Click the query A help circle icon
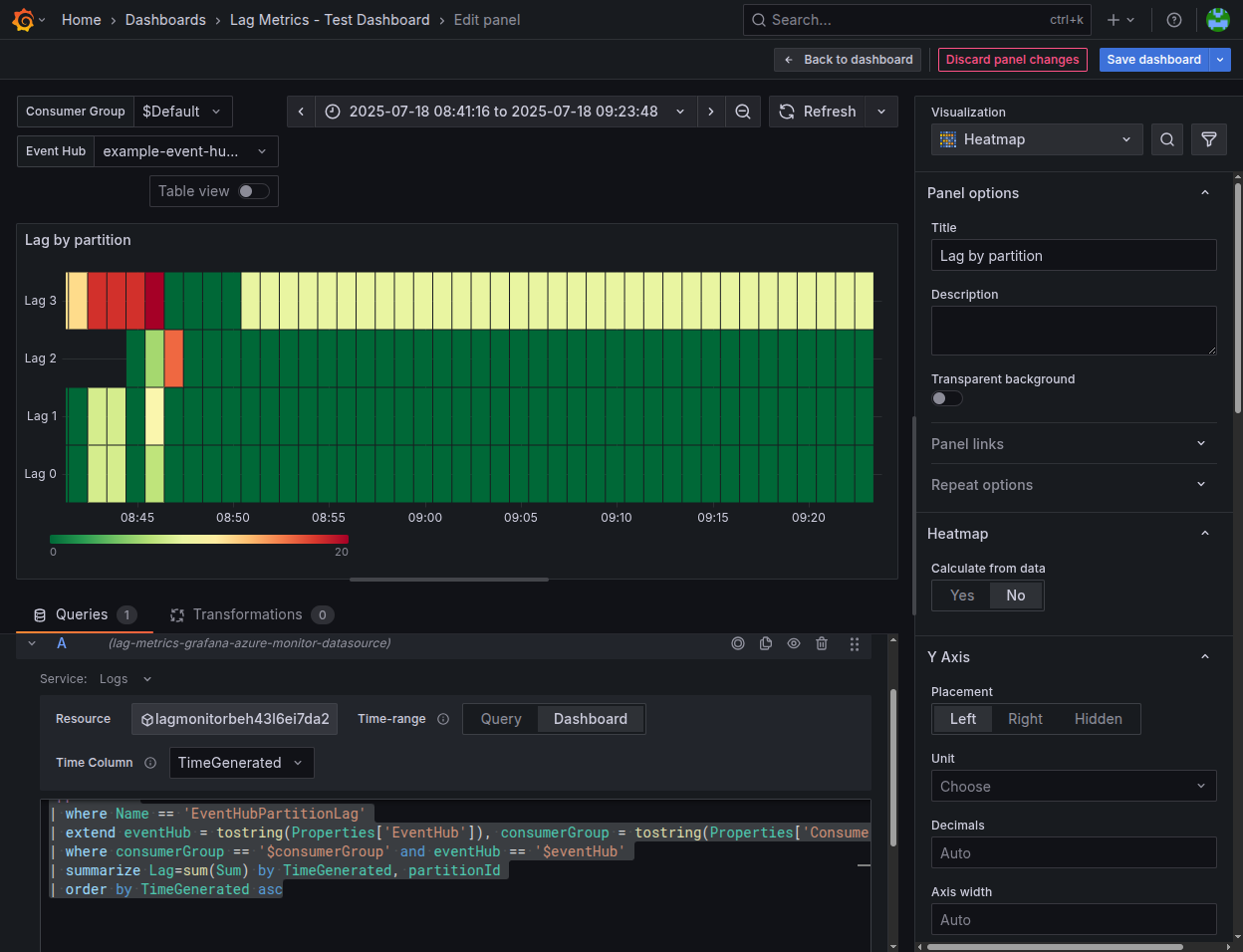The width and height of the screenshot is (1243, 952). (x=738, y=643)
